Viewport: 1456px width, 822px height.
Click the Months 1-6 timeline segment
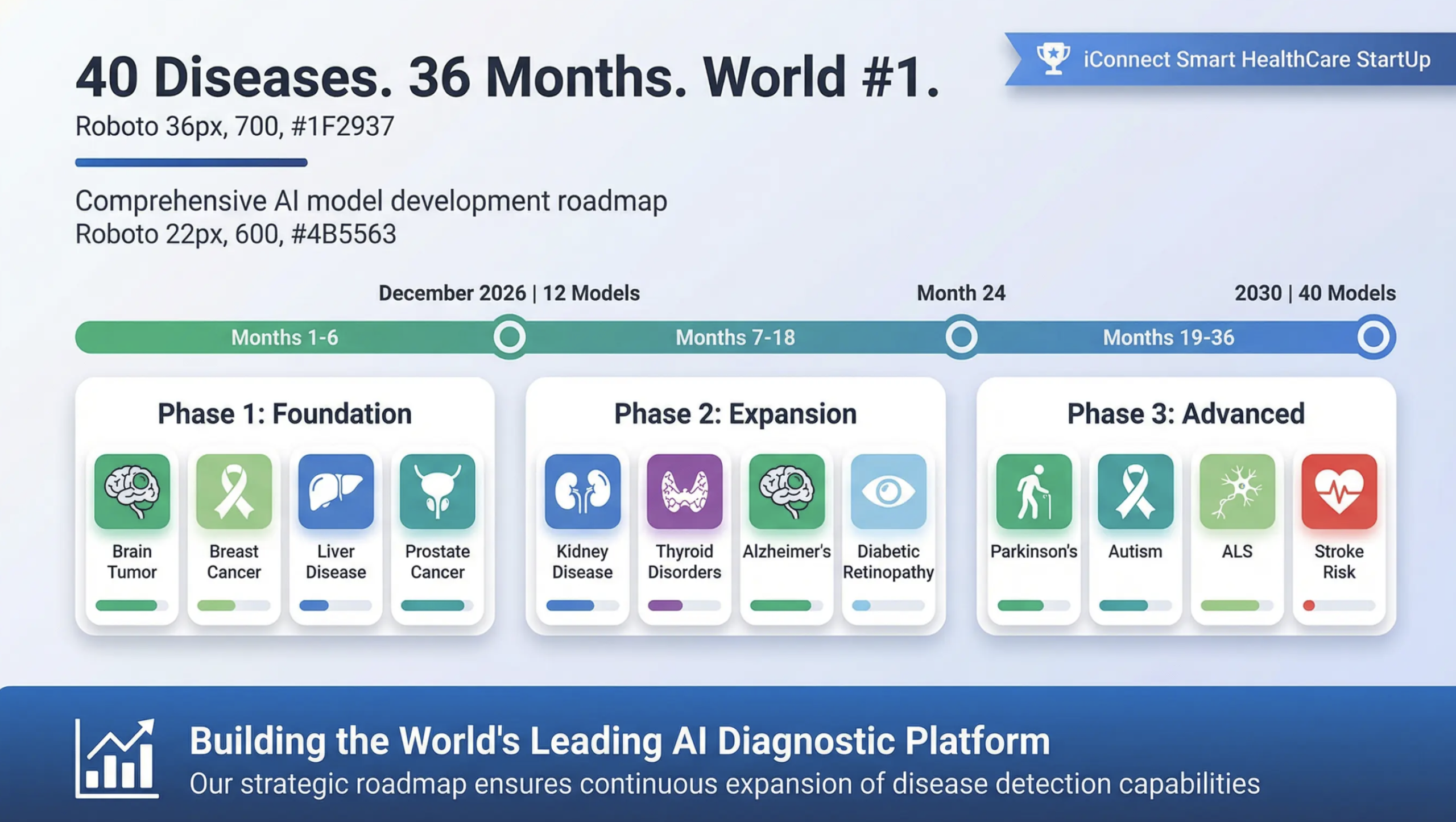coord(284,338)
